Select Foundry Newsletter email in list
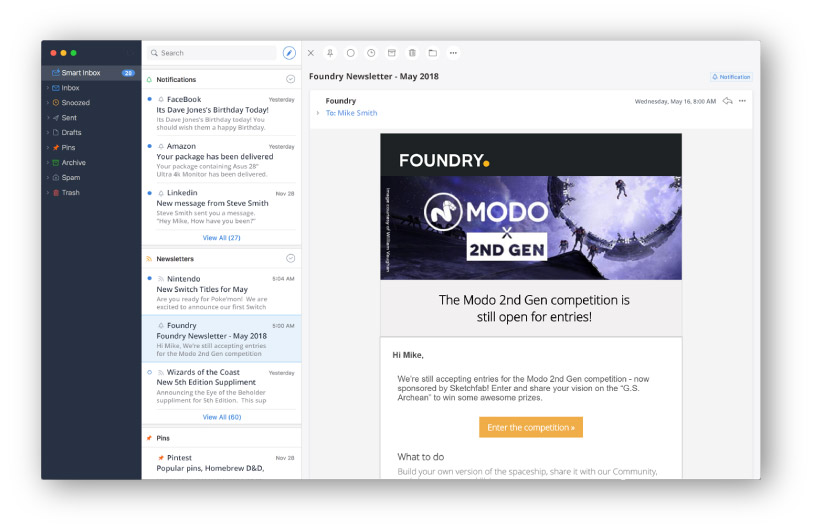The image size is (816, 530). click(222, 339)
